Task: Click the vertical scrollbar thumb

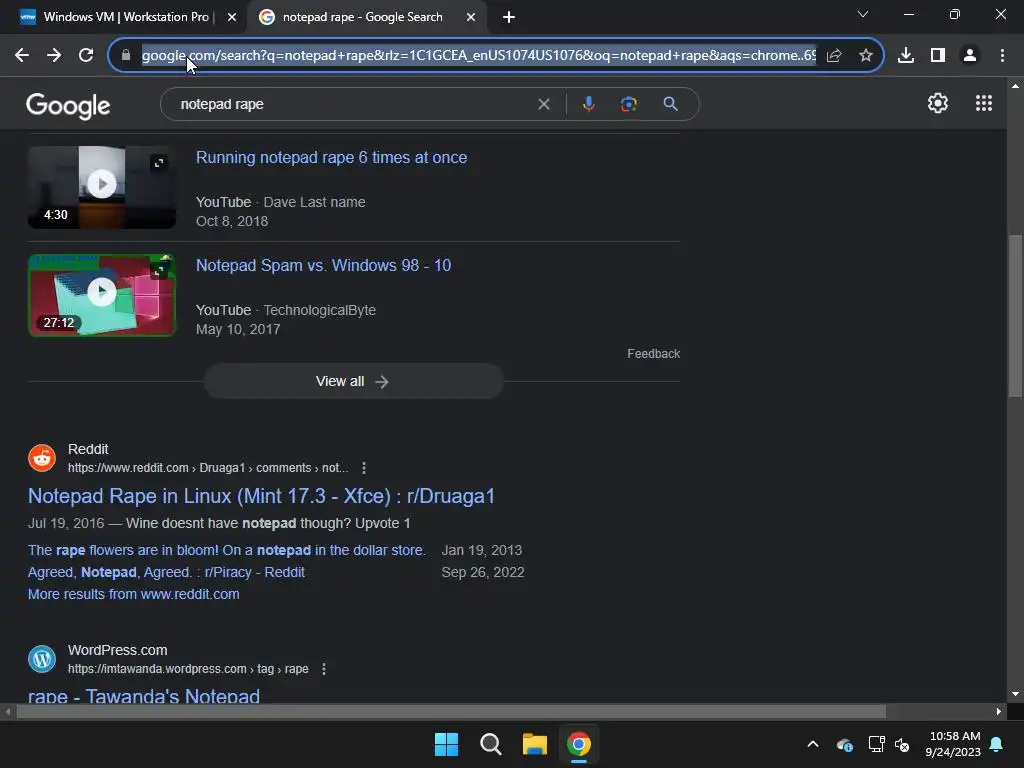Action: pos(1015,315)
